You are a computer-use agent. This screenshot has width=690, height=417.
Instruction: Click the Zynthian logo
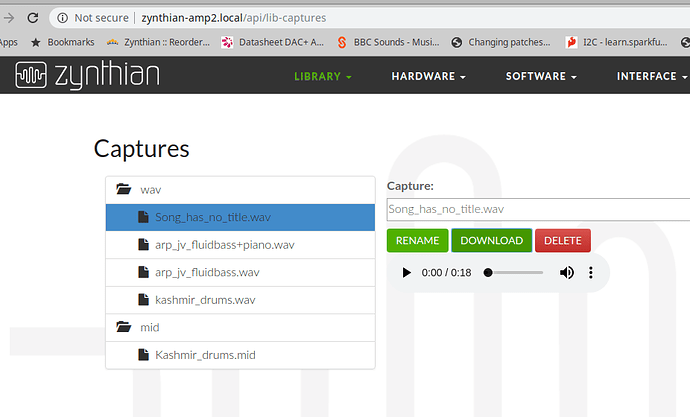click(x=87, y=75)
